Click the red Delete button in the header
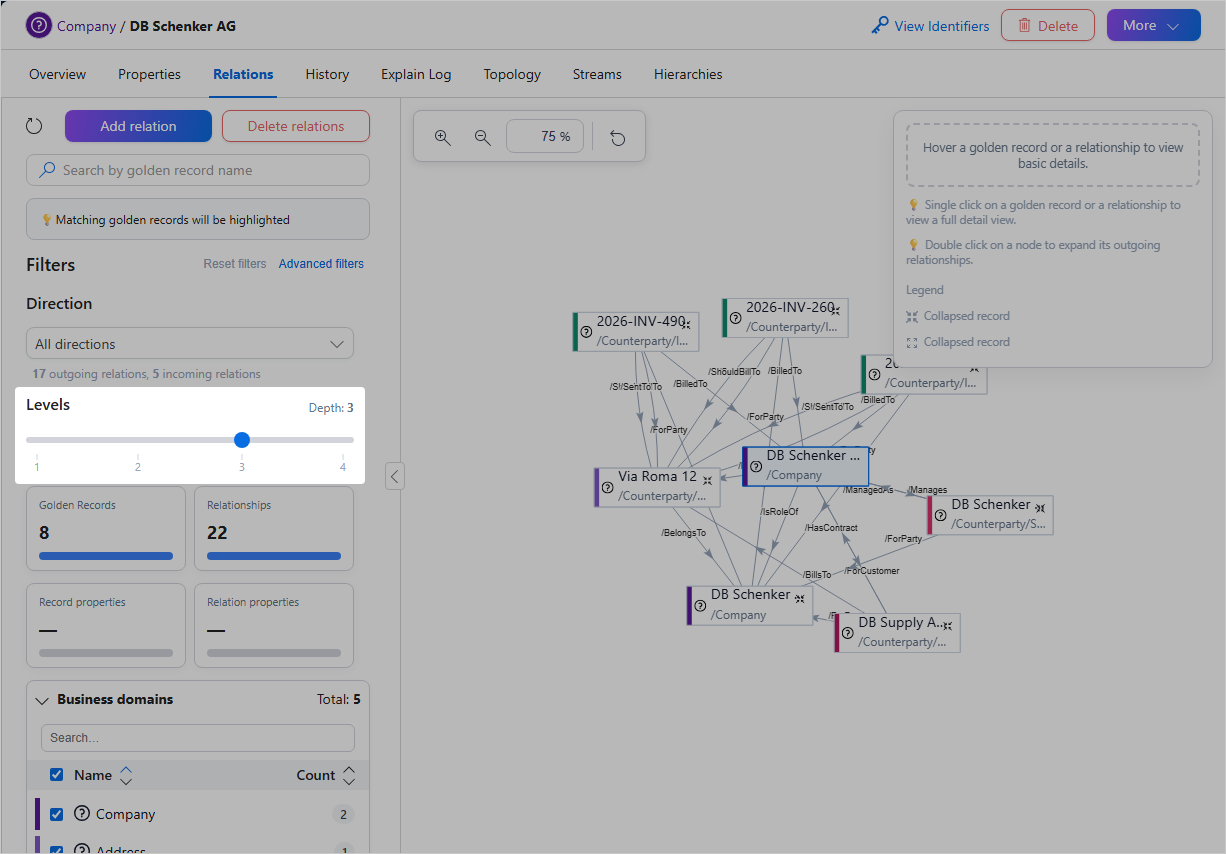1226x854 pixels. point(1048,26)
